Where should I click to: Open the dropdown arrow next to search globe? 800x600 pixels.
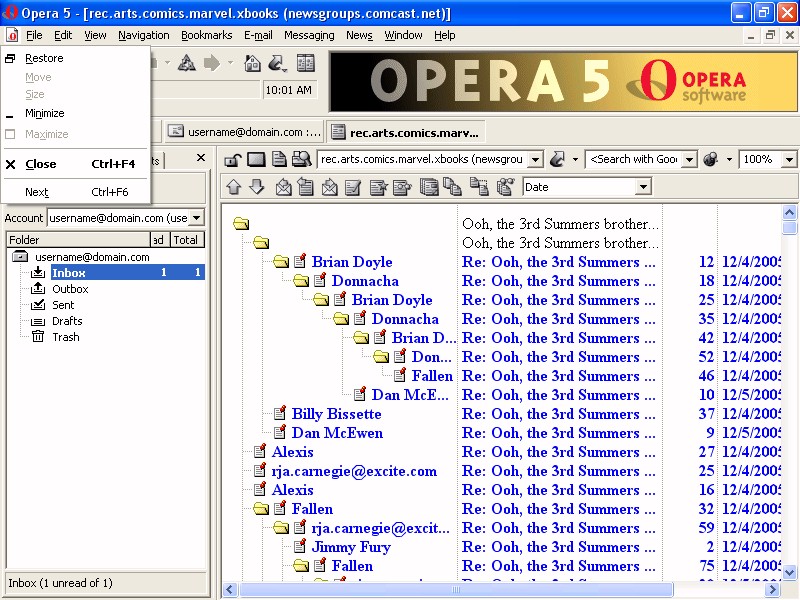click(729, 160)
